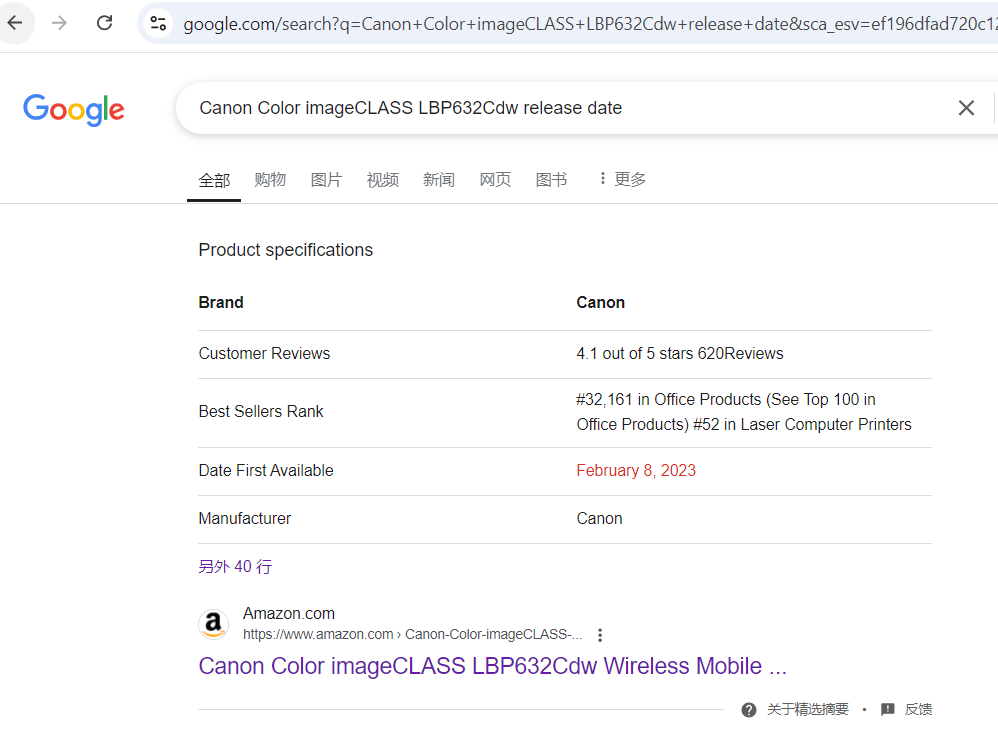Open the 图书 books tab

click(x=551, y=180)
